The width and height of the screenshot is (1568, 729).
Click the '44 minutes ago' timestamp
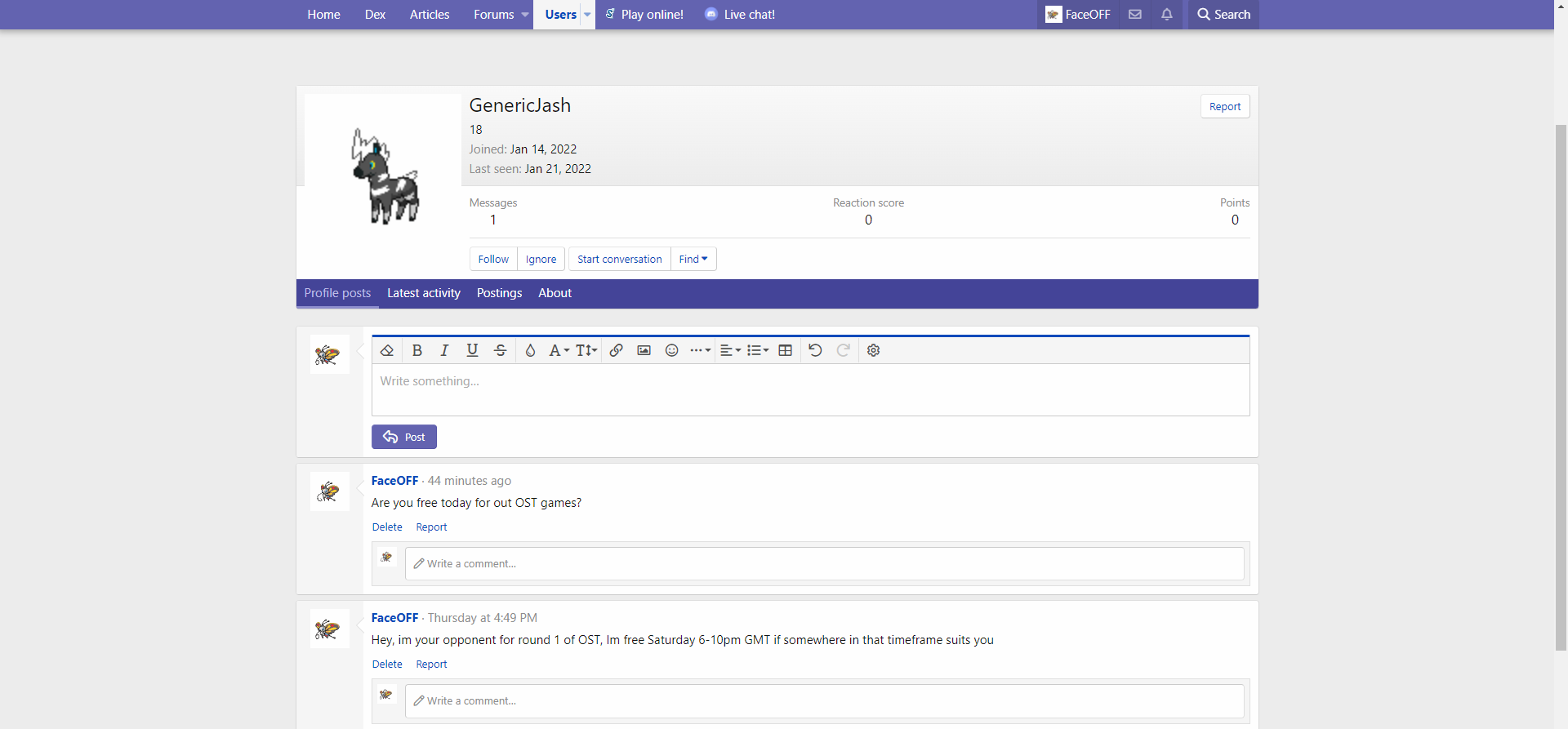pyautogui.click(x=470, y=481)
